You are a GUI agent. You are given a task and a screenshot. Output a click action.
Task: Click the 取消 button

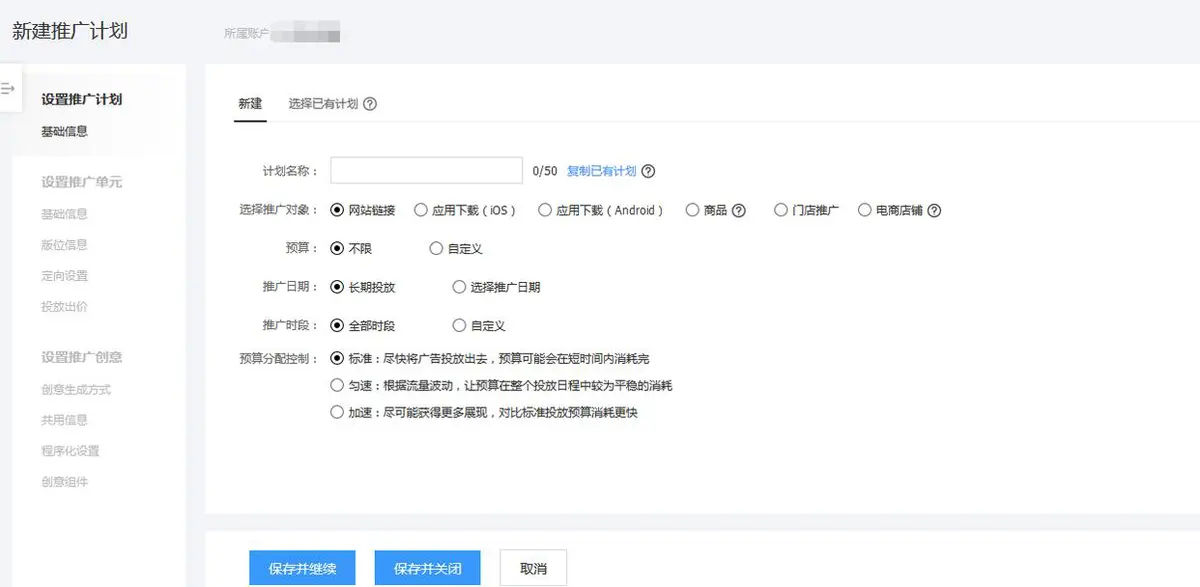(x=533, y=568)
